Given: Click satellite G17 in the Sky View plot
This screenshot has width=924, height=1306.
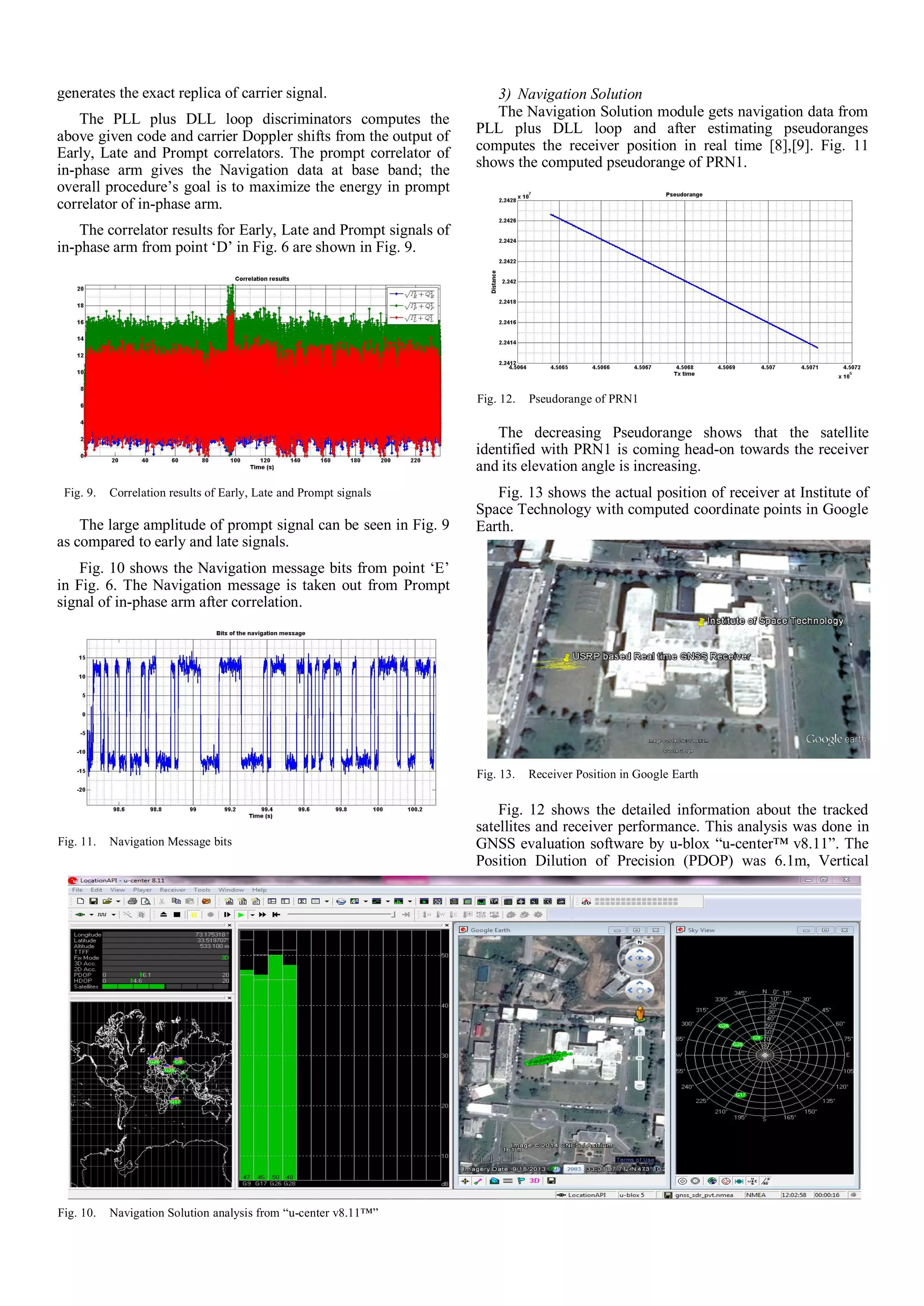Looking at the screenshot, I should point(740,1095).
